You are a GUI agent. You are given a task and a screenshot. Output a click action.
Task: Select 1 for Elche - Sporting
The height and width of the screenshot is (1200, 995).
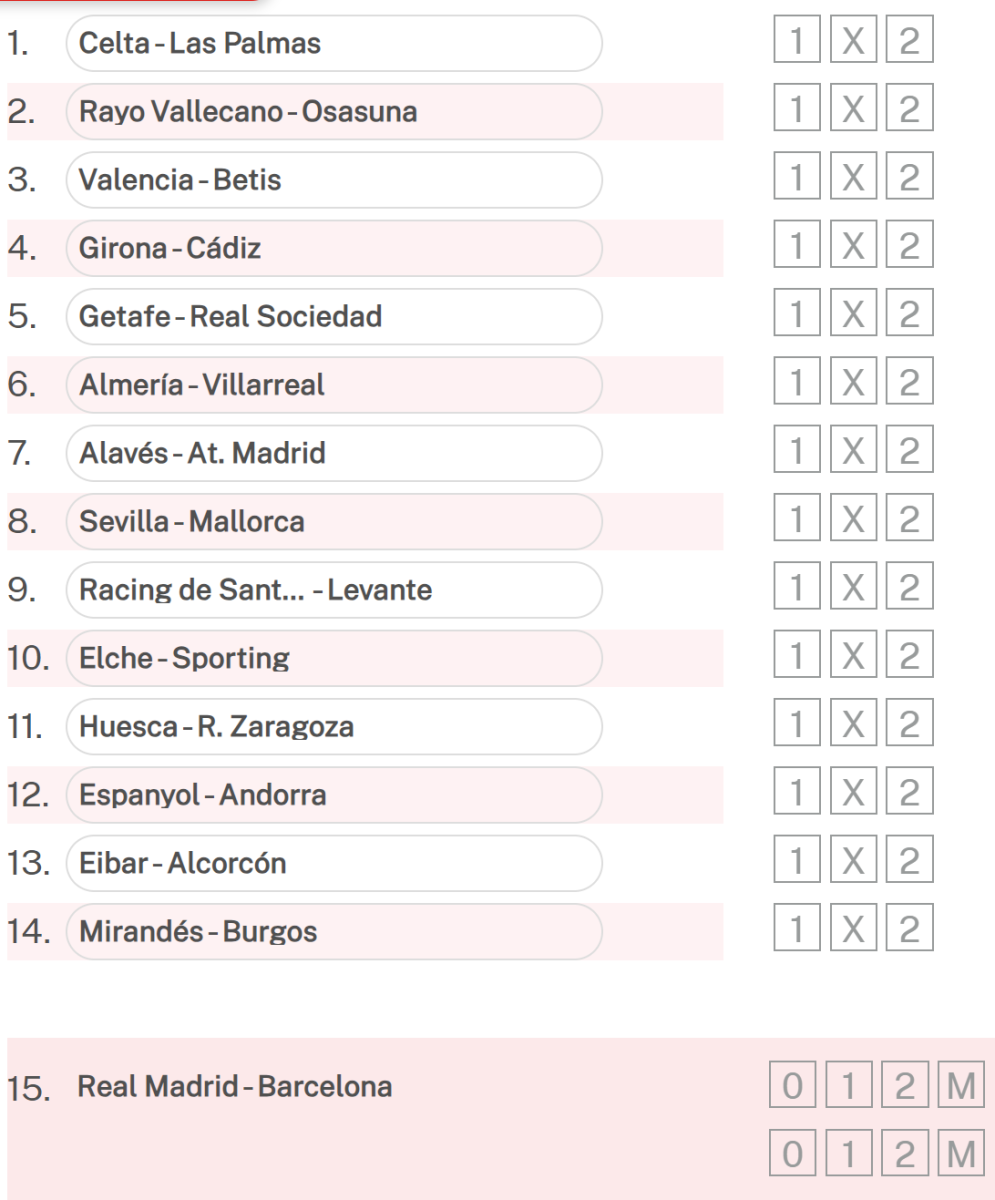pos(796,659)
